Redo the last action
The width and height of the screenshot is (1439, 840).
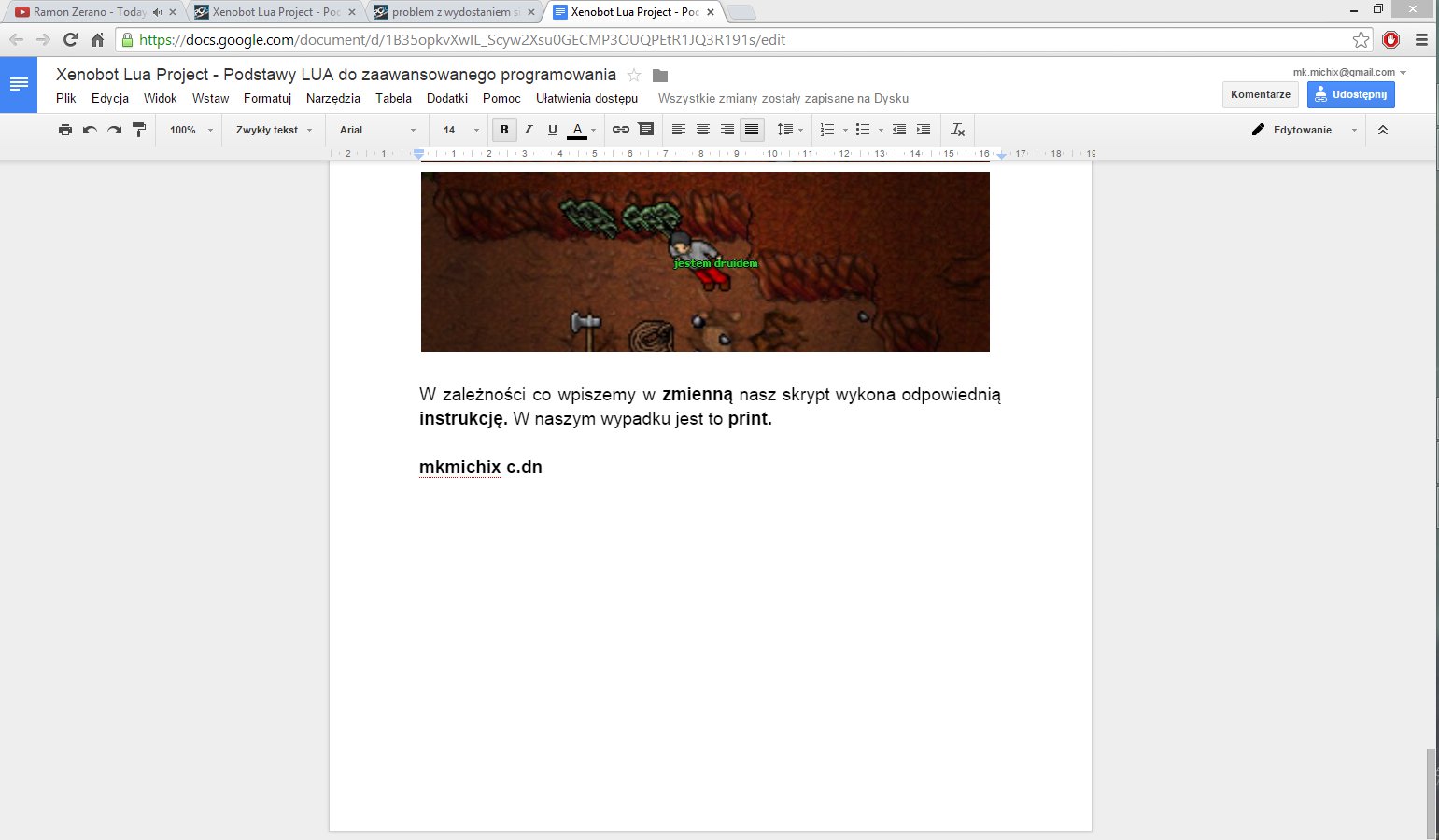pyautogui.click(x=114, y=130)
